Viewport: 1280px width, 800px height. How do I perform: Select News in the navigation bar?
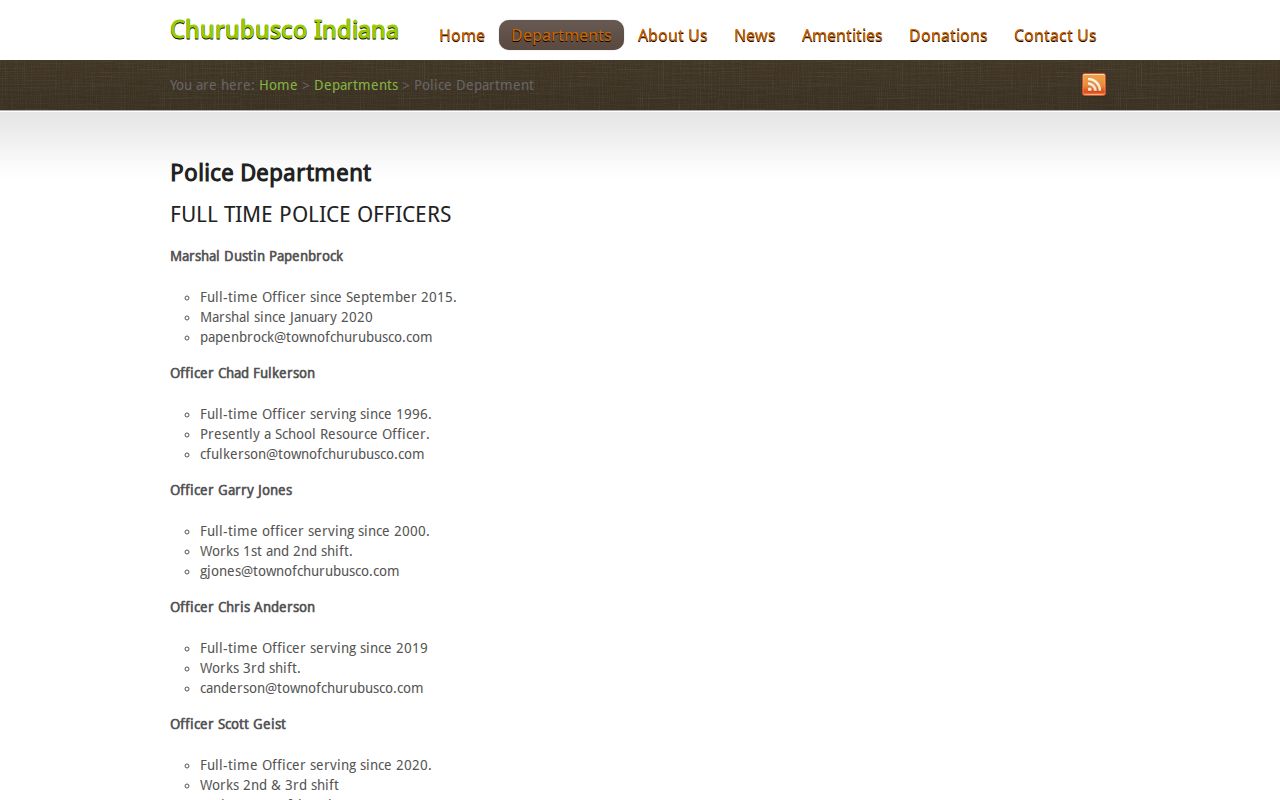point(754,35)
